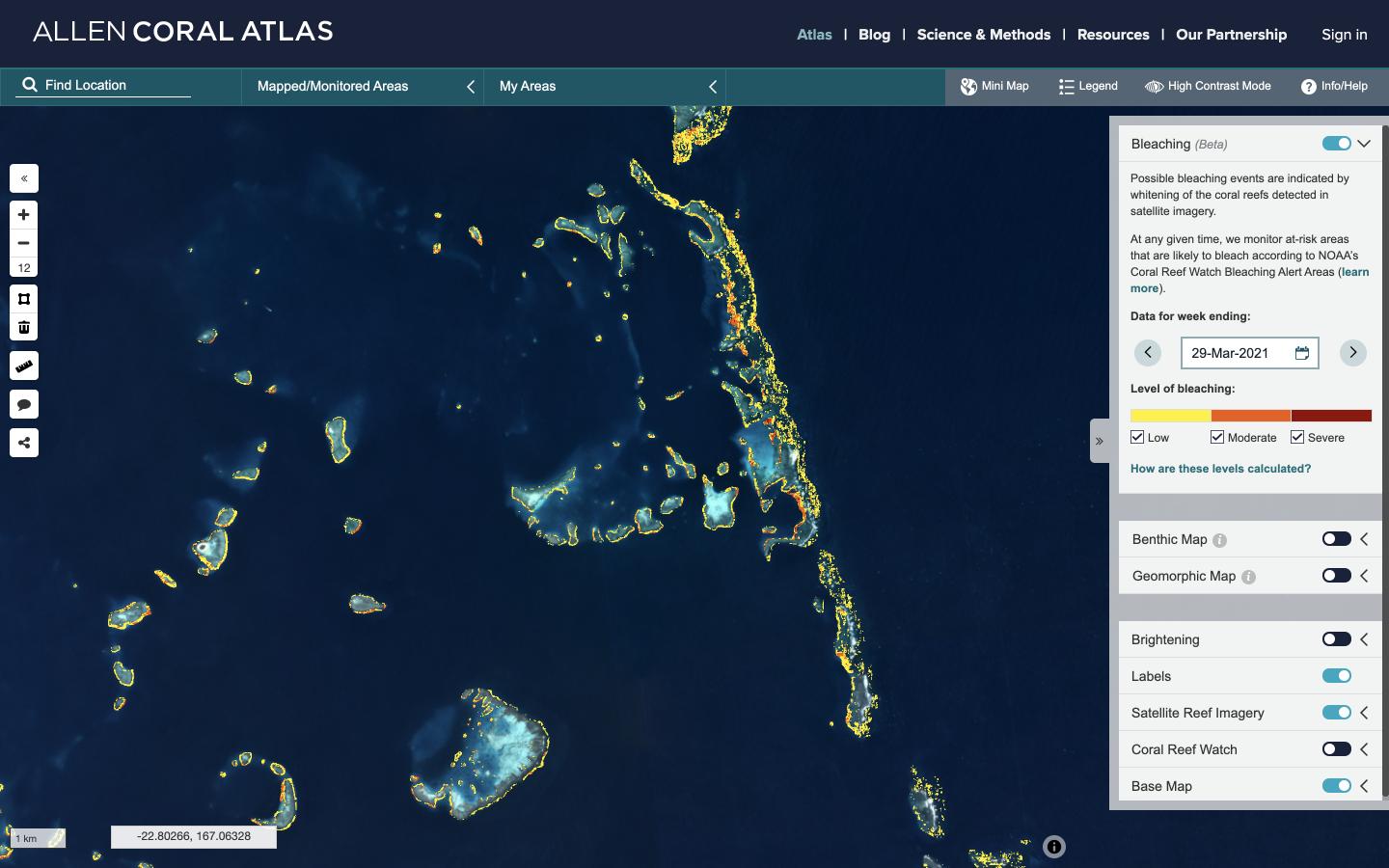Click the trash icon to delete drawn areas
Image resolution: width=1389 pixels, height=868 pixels.
23,327
